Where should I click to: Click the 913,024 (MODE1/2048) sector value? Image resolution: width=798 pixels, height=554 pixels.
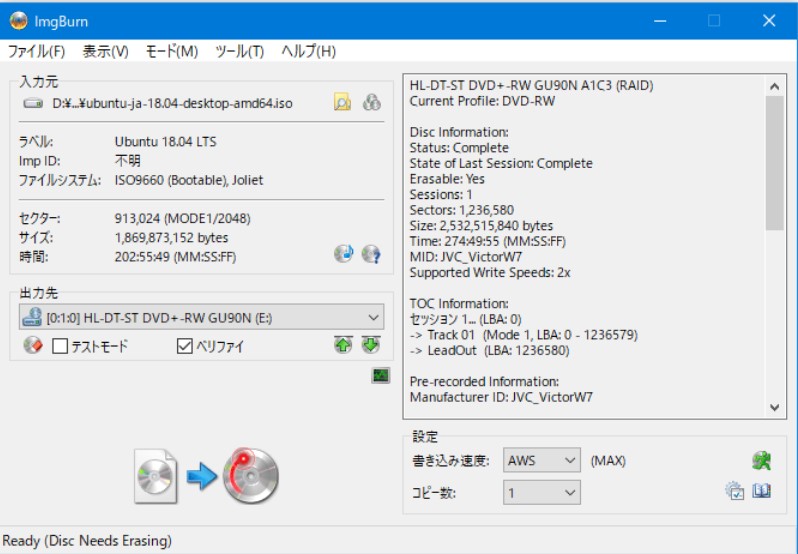tap(182, 218)
